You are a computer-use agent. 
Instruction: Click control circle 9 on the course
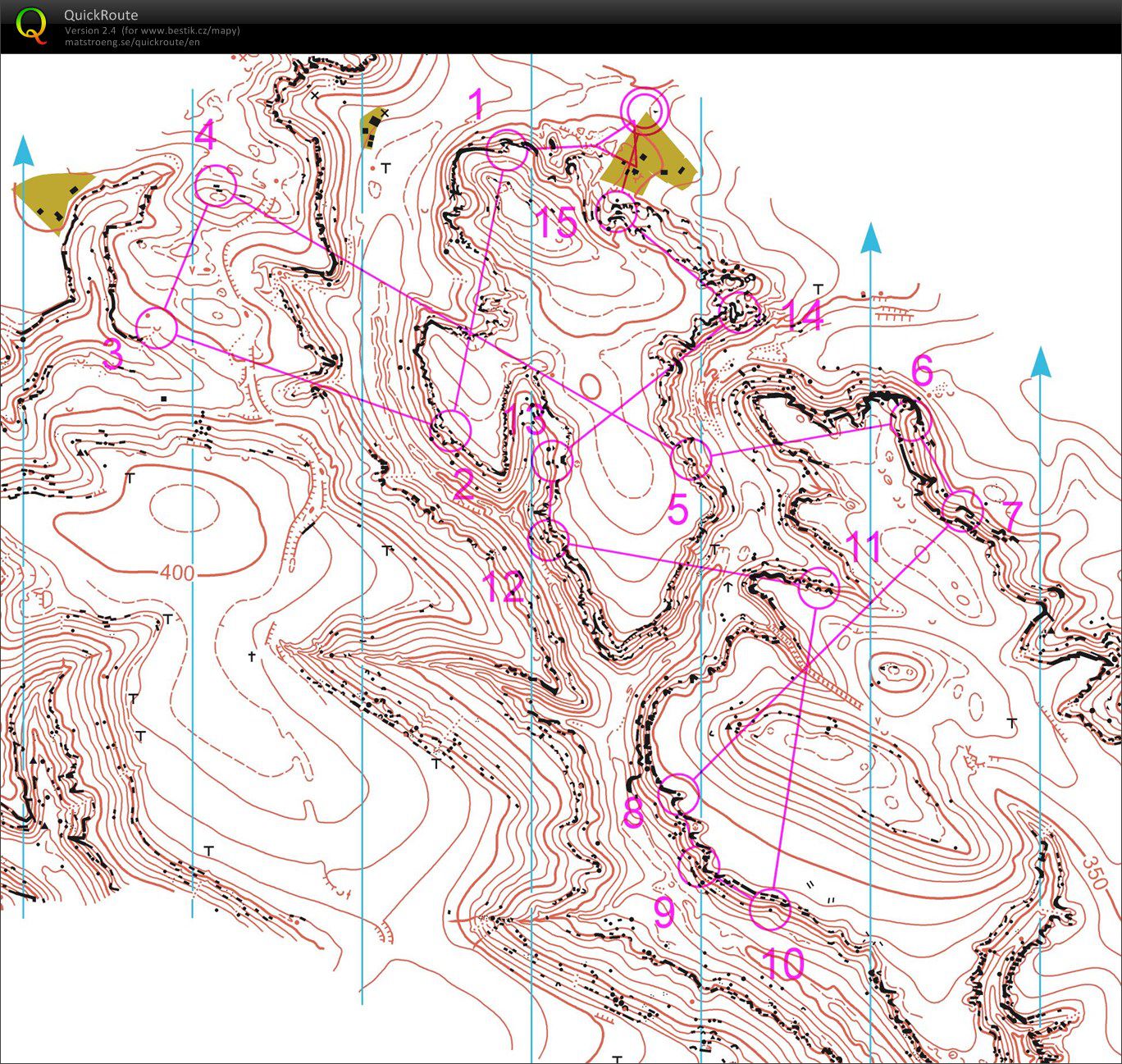coord(699,865)
